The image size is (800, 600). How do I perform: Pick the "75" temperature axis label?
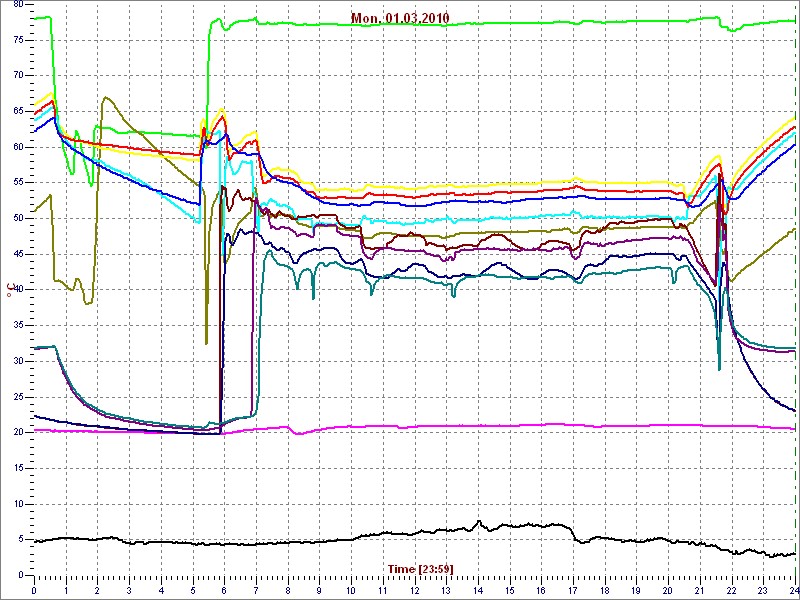19,40
